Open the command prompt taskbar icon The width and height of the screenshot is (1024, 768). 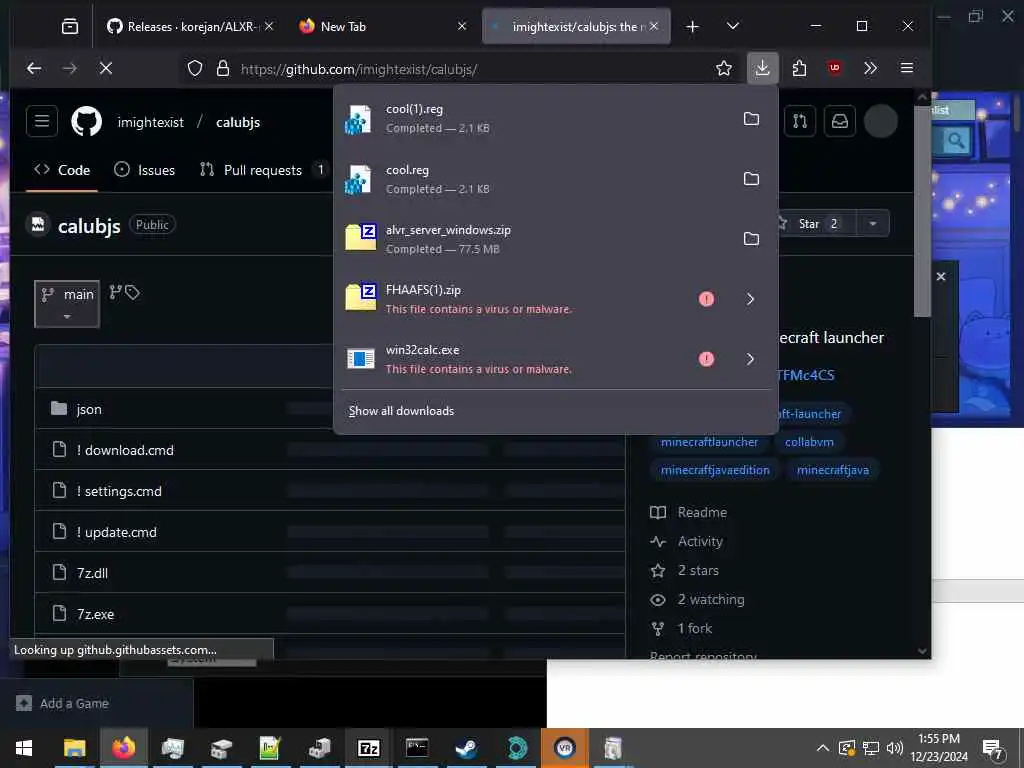[x=417, y=748]
